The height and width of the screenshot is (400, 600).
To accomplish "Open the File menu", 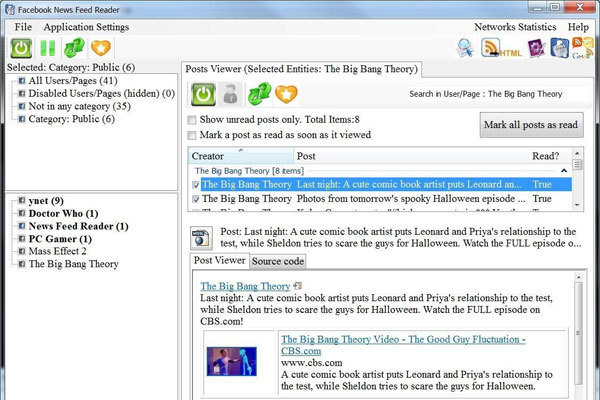I will pos(23,27).
